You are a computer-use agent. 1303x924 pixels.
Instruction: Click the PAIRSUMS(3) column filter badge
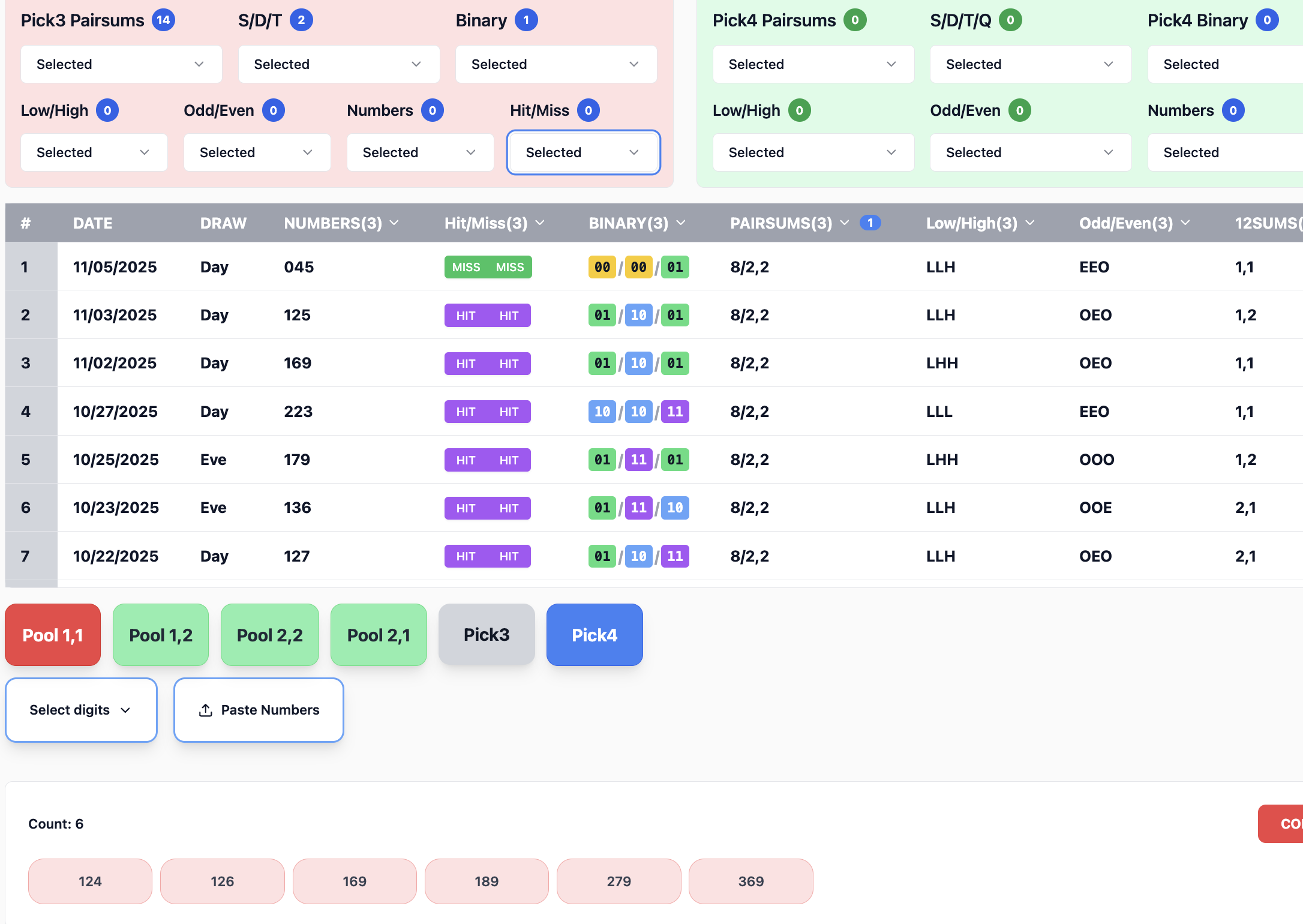[x=870, y=223]
